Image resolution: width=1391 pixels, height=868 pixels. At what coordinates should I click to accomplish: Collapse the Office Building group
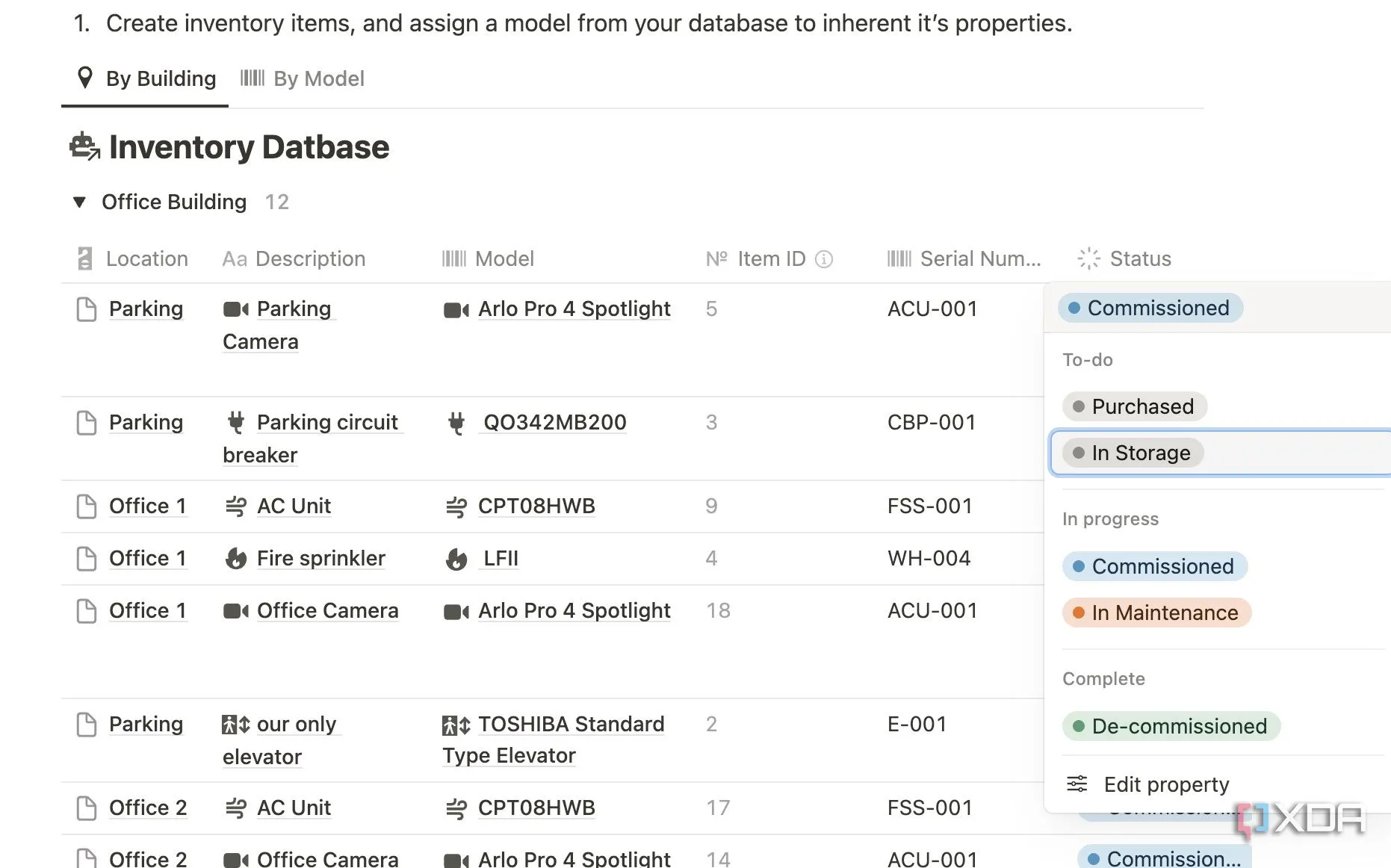[79, 202]
